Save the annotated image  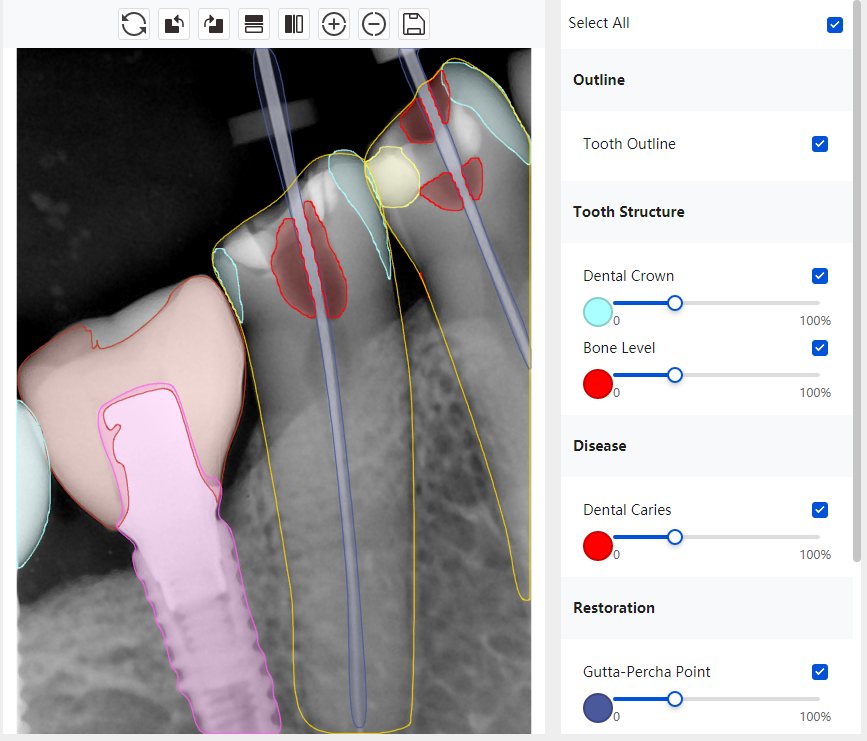tap(414, 24)
